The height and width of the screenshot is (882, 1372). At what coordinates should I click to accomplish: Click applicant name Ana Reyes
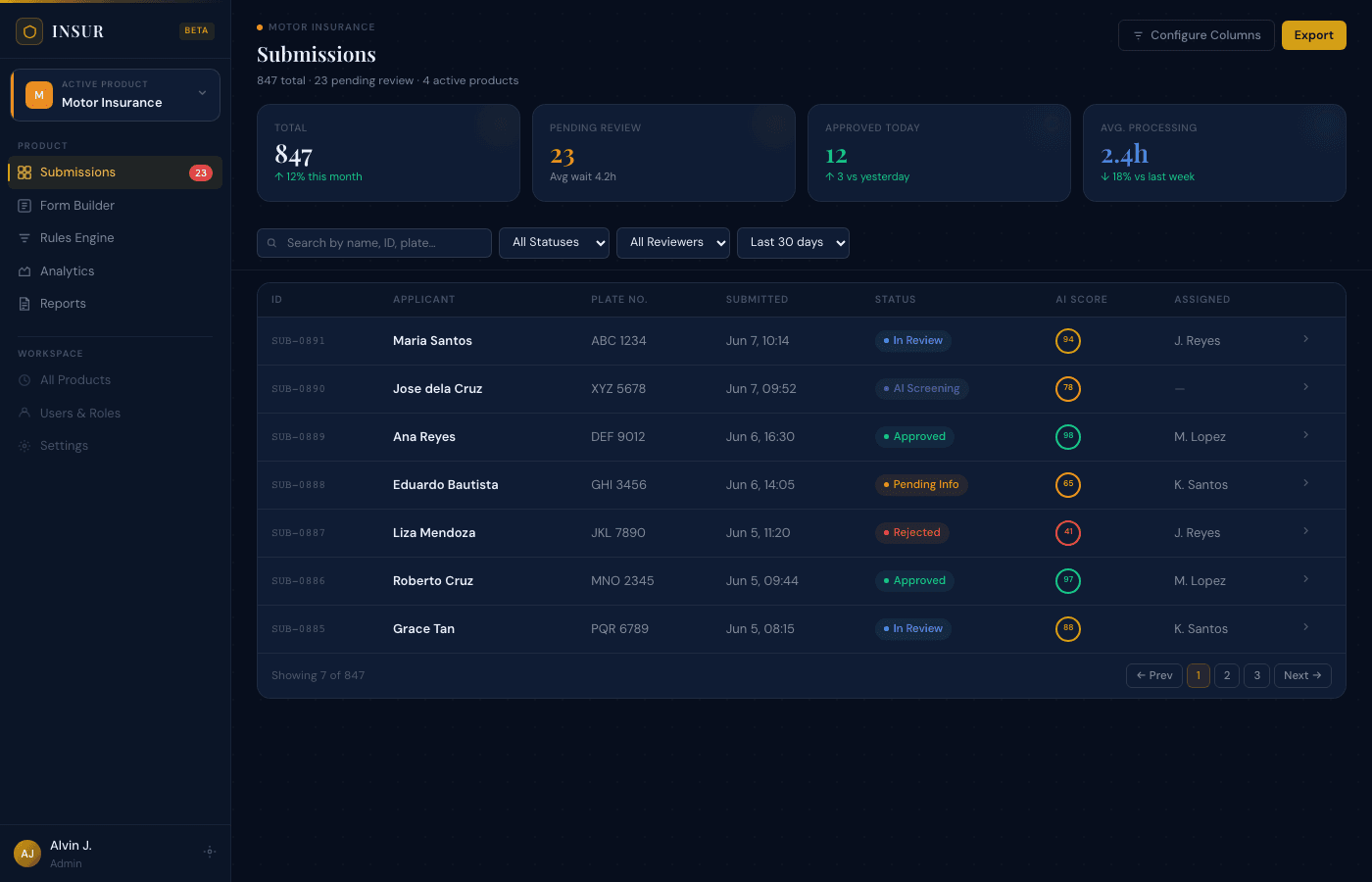424,437
